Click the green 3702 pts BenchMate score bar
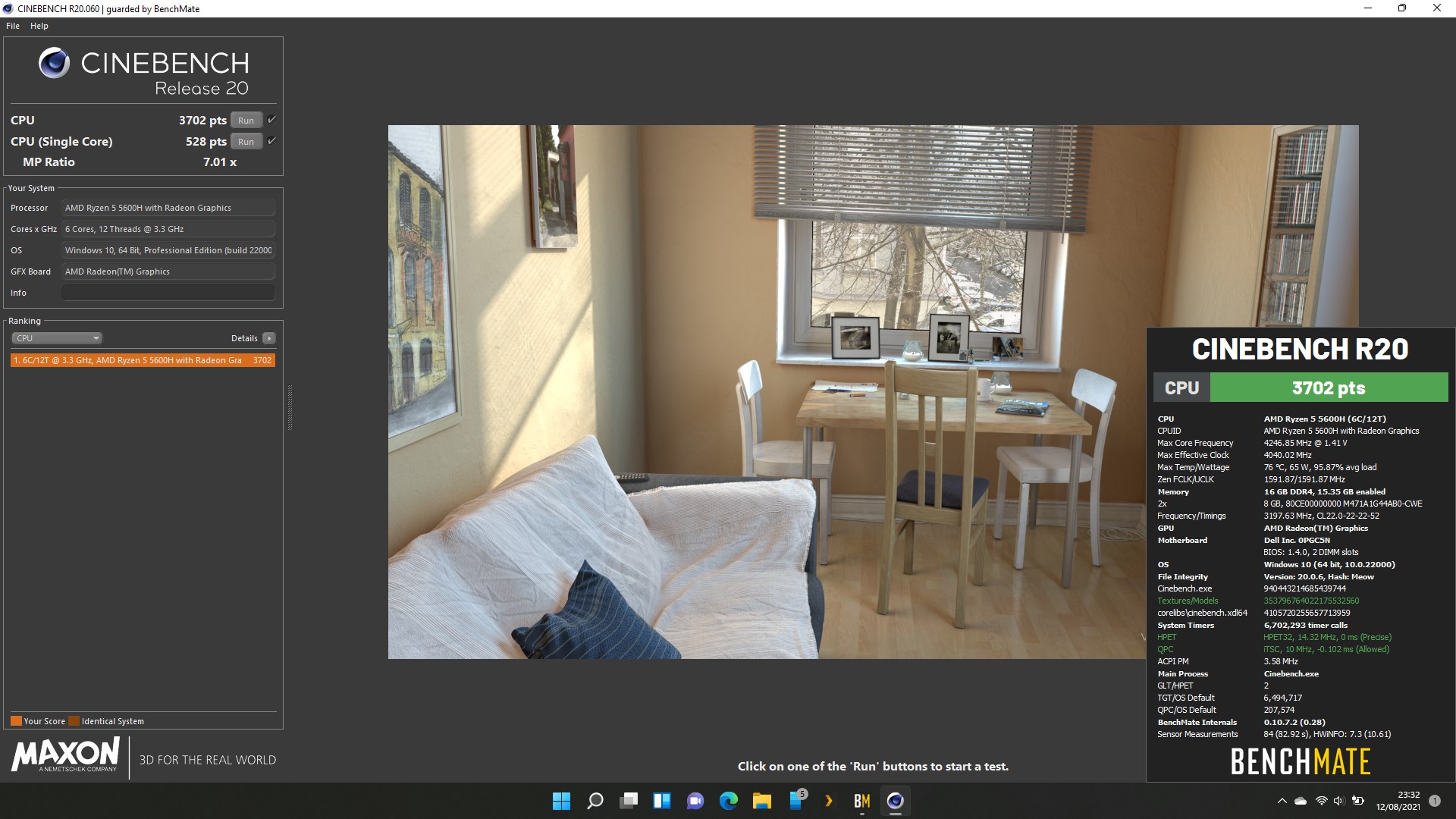1456x819 pixels. coord(1329,388)
